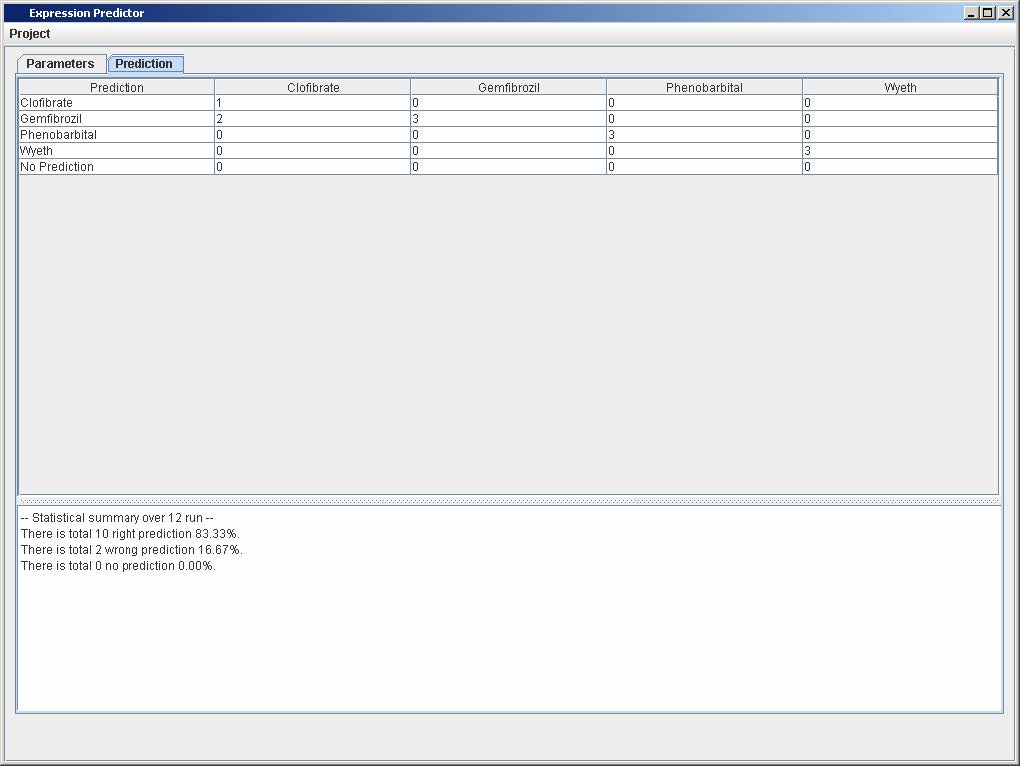Click Phenobarbital row value 3 under Phenobarbital

tap(705, 135)
